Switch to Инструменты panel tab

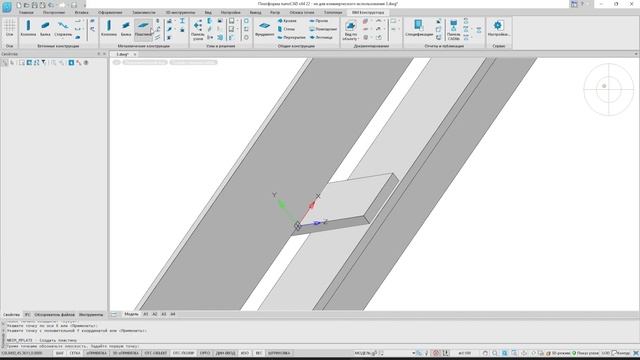(91, 315)
